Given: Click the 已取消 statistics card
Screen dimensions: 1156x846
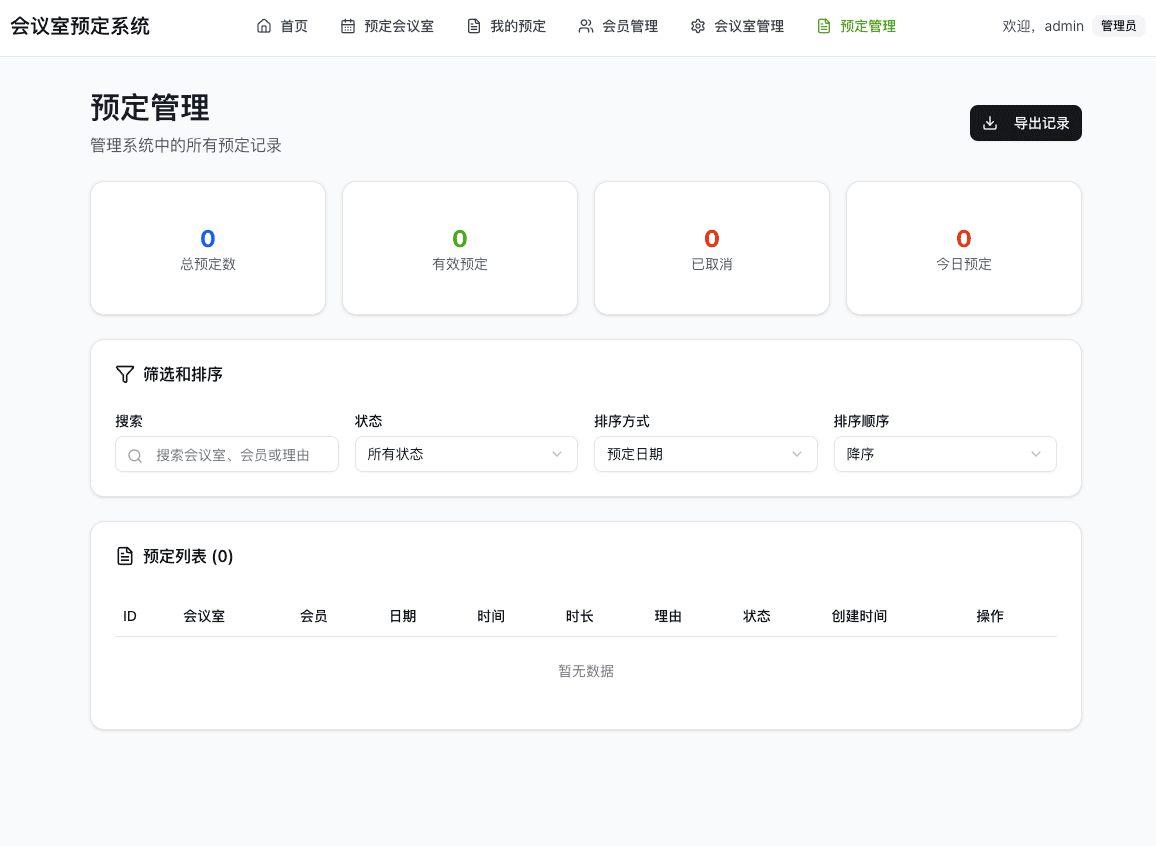Looking at the screenshot, I should click(x=712, y=248).
